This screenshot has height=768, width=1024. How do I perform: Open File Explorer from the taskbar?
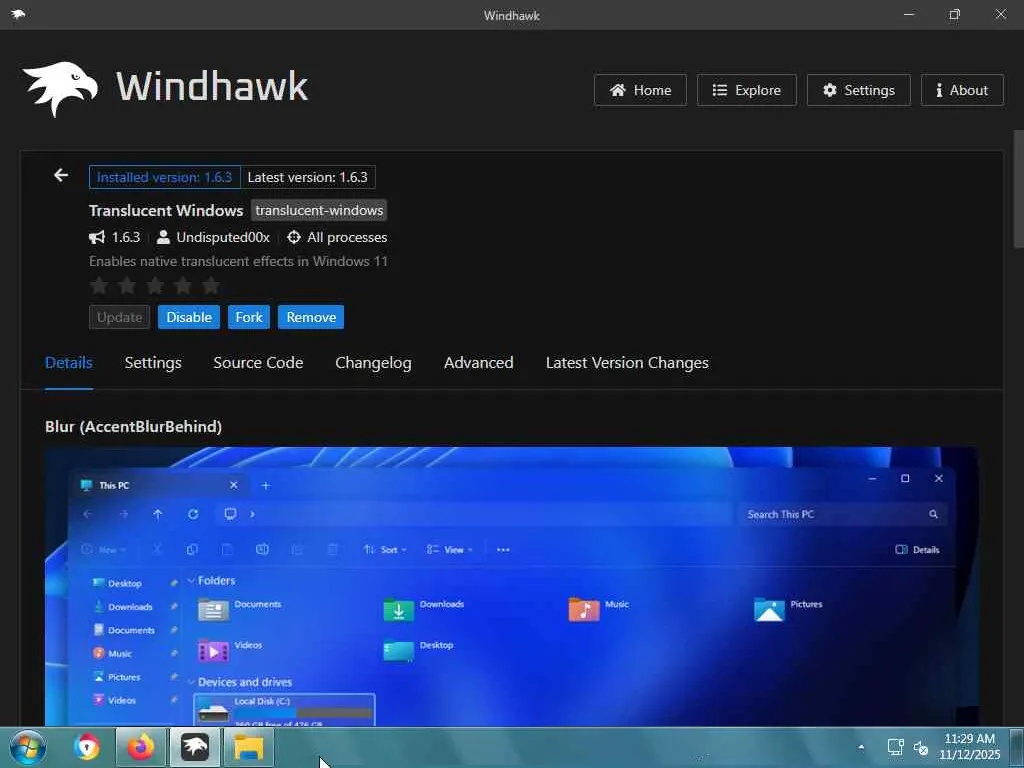(x=249, y=747)
